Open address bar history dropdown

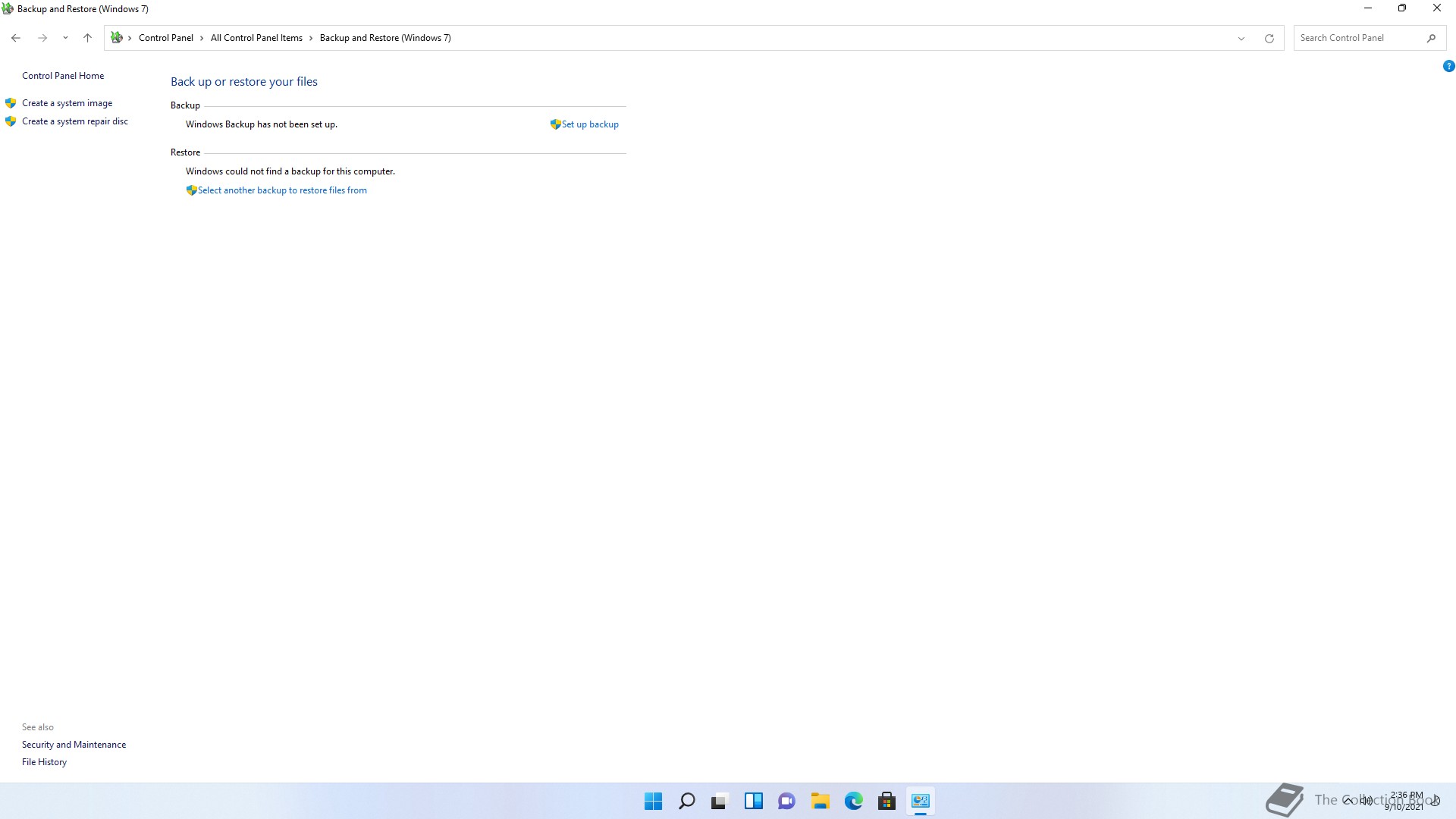coord(1241,38)
